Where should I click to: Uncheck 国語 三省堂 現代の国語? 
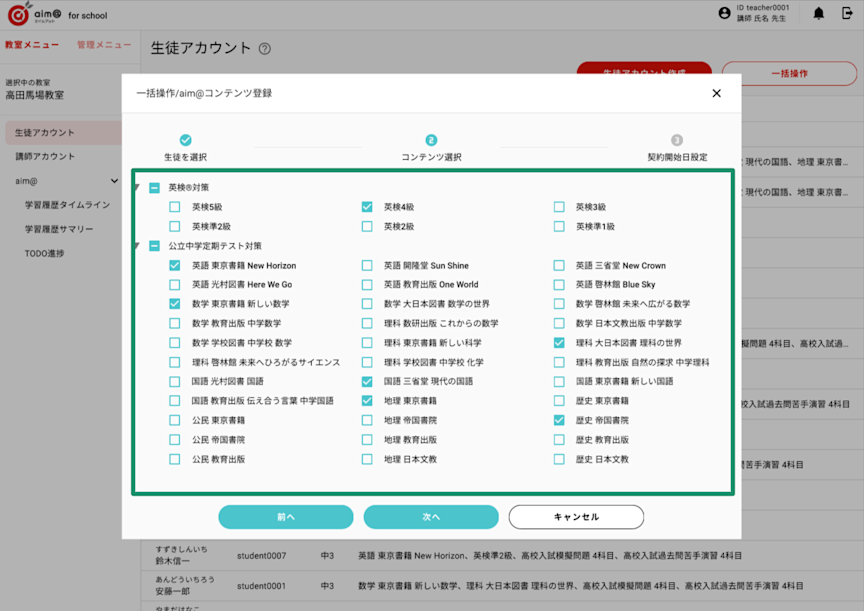367,381
